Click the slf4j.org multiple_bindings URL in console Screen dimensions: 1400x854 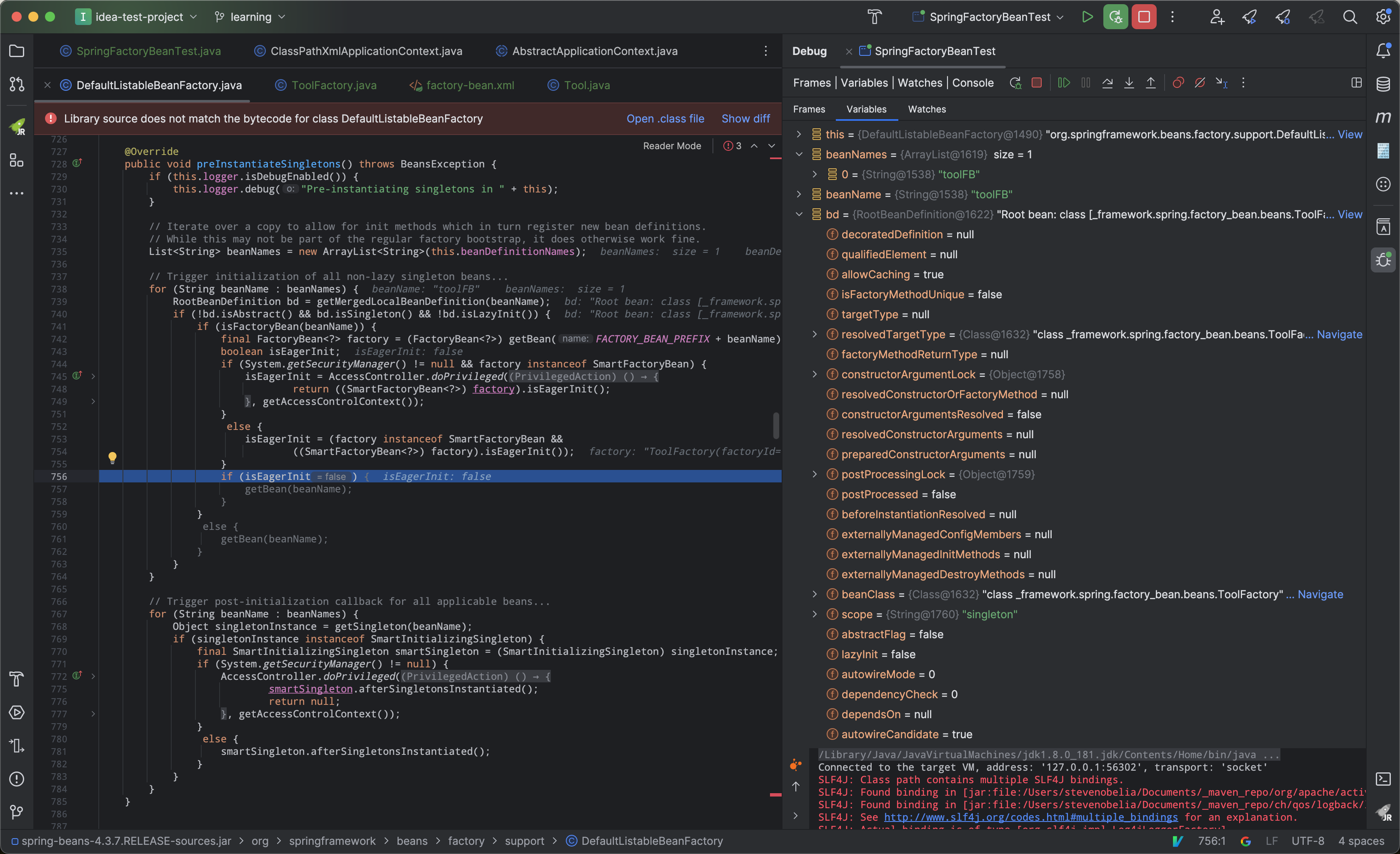click(x=1031, y=817)
